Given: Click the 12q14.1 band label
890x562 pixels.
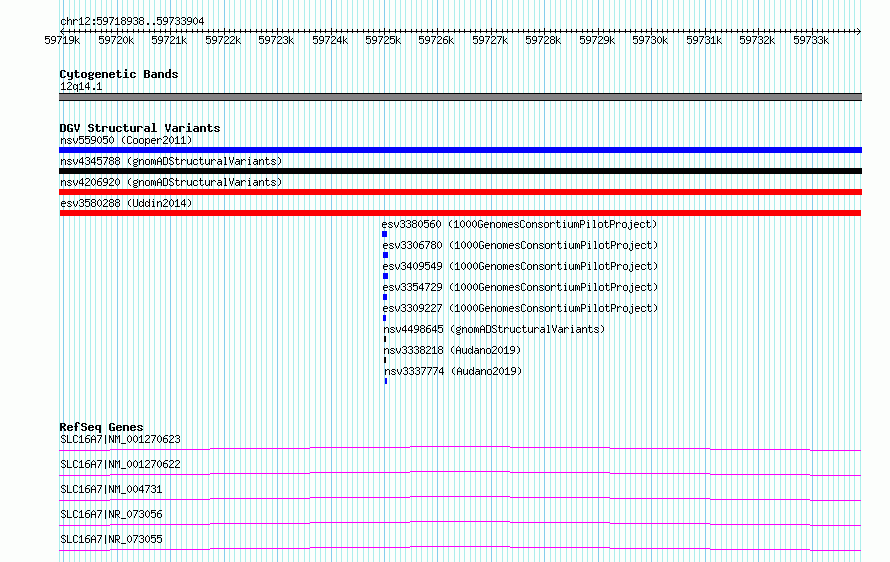Looking at the screenshot, I should (x=81, y=86).
